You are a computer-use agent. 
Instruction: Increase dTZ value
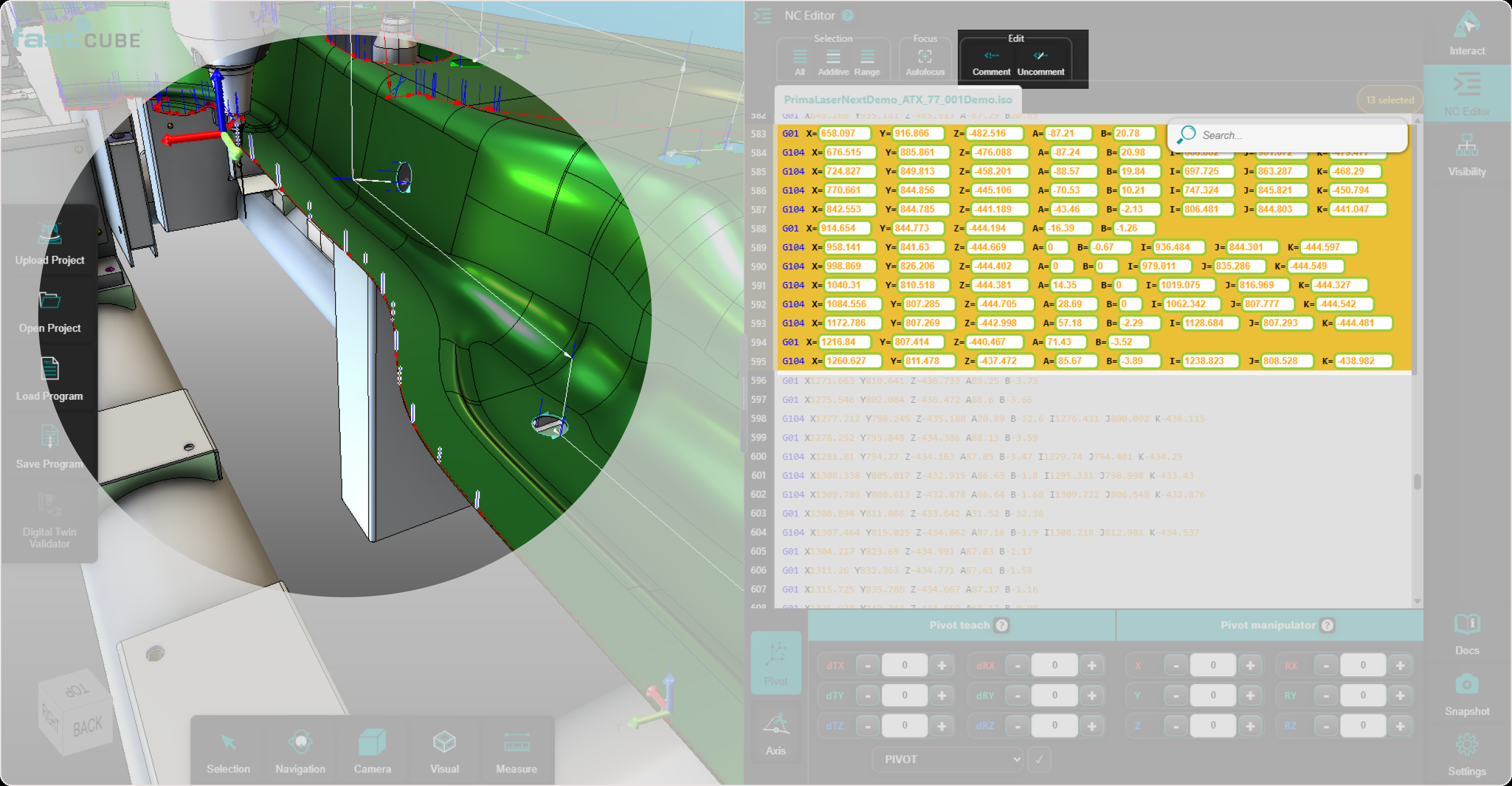[x=942, y=726]
